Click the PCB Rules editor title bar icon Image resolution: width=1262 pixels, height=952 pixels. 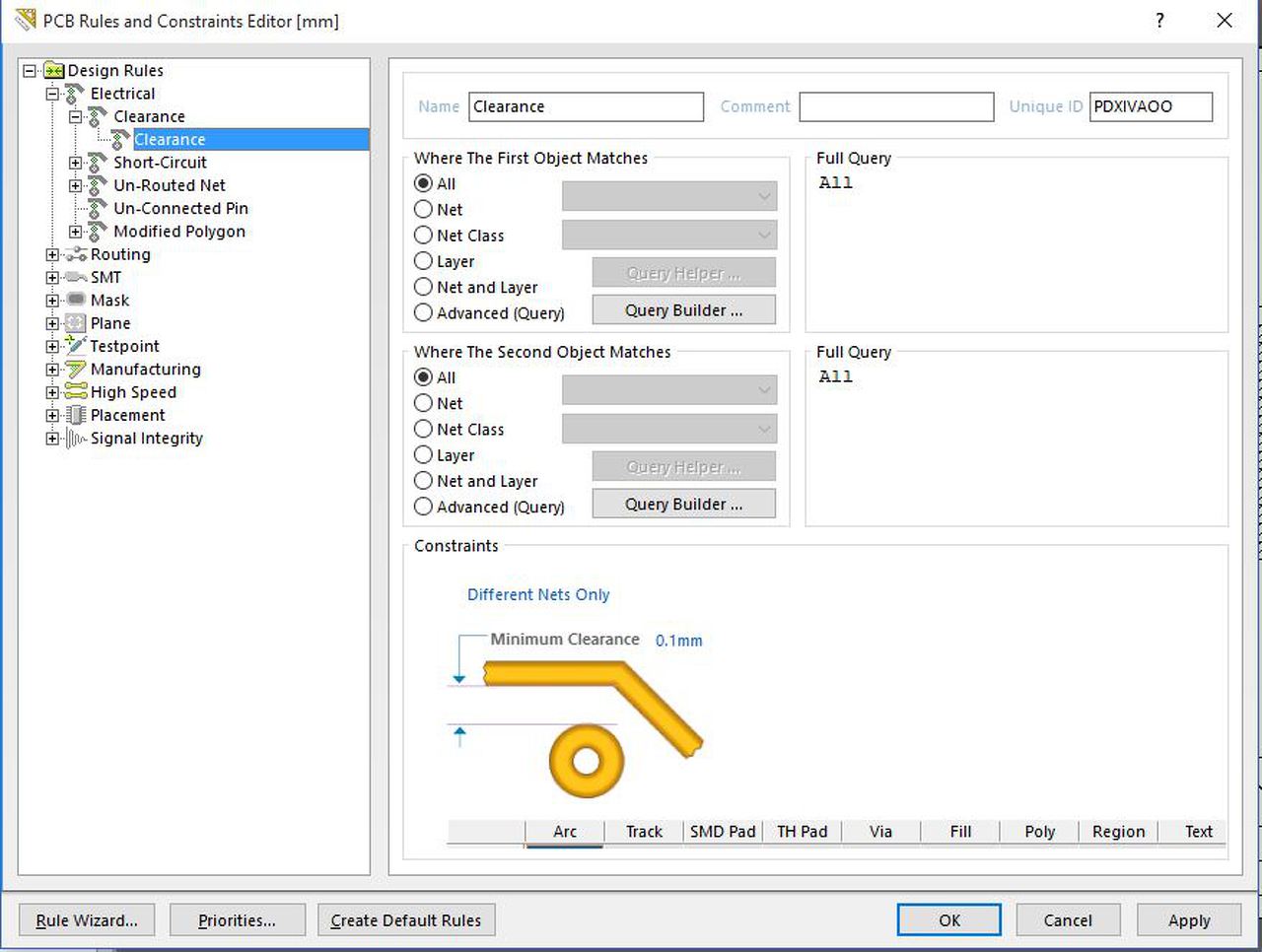point(26,20)
